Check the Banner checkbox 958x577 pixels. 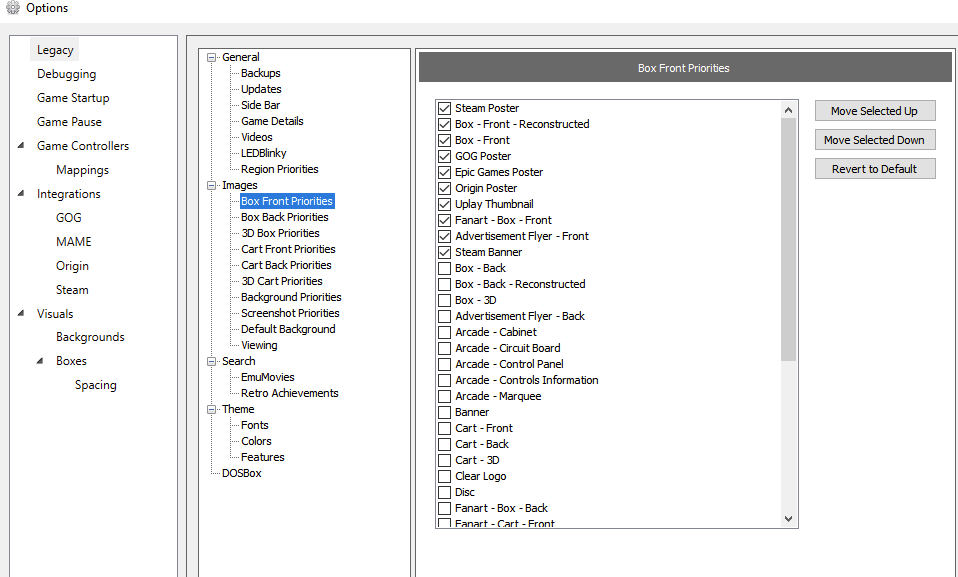click(445, 412)
